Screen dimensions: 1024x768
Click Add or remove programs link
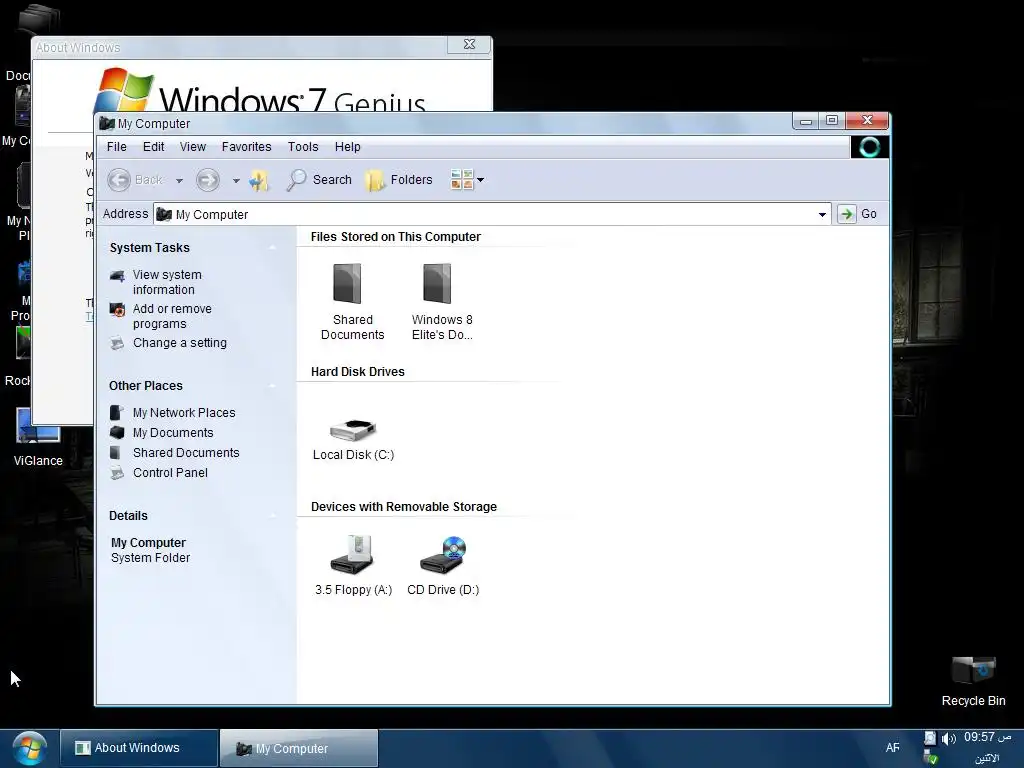[x=172, y=316]
